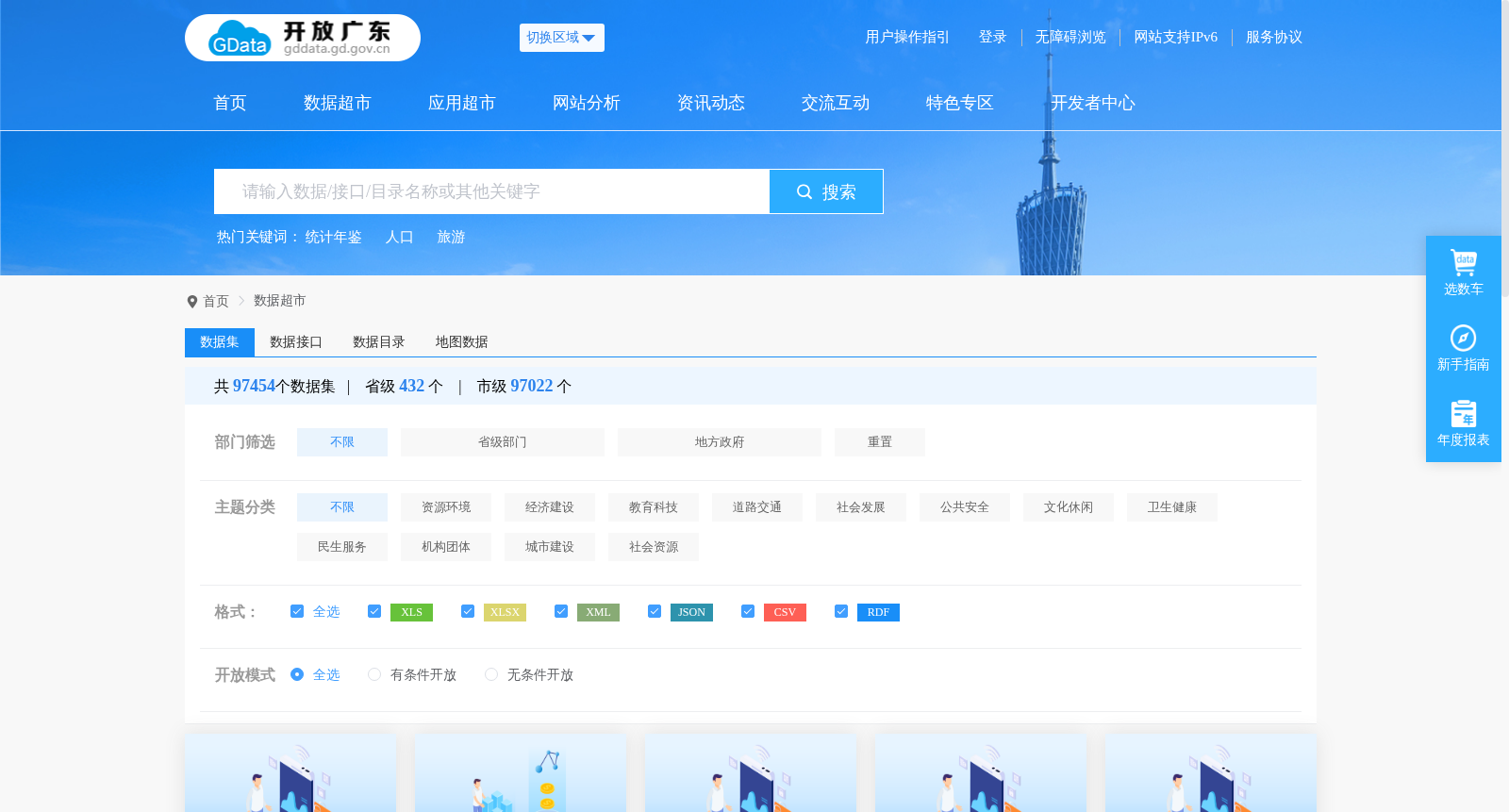Open the 开发者中心 navigation menu
Viewport: 1509px width, 812px height.
[1093, 103]
